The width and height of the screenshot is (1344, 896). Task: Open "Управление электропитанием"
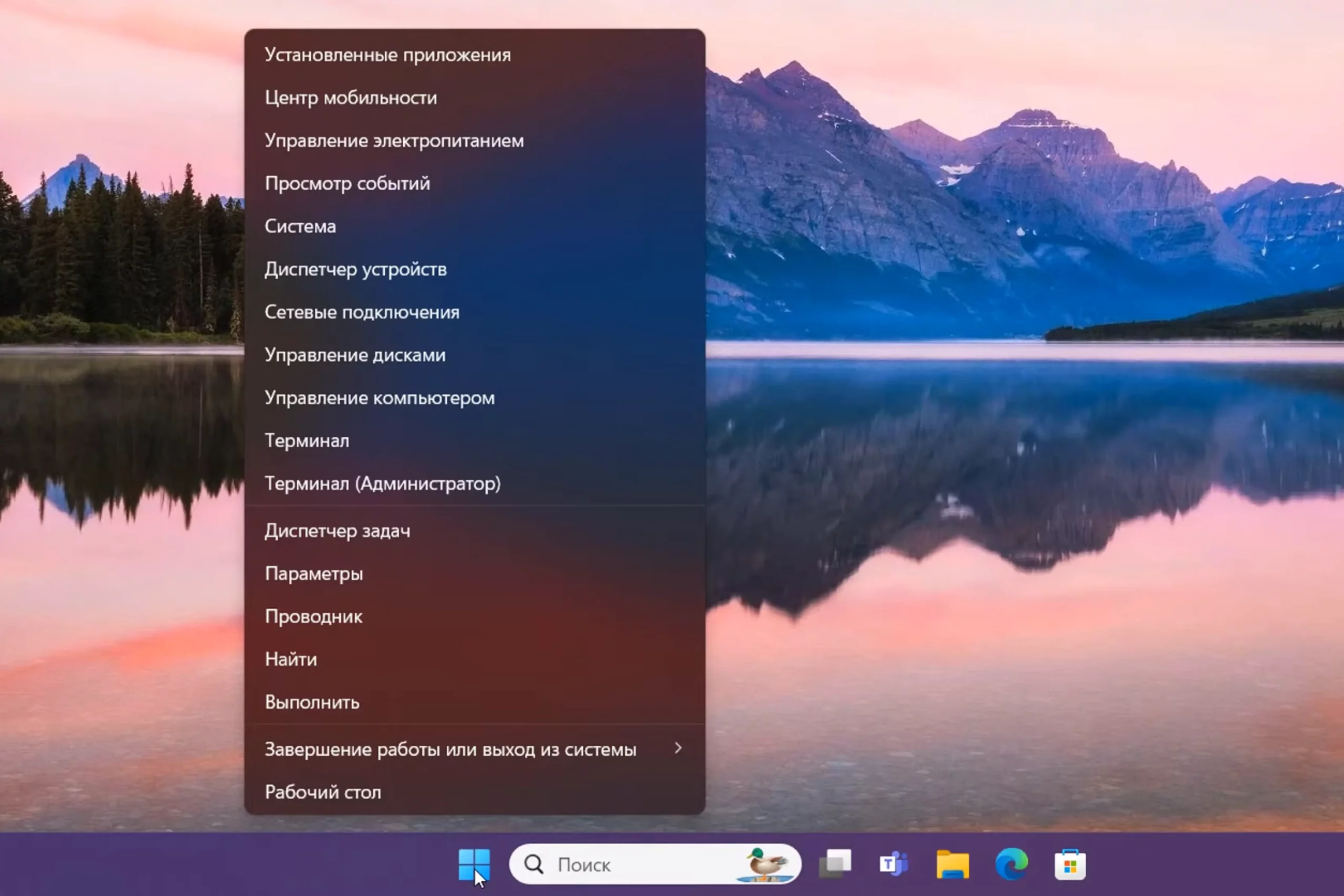[x=394, y=141]
